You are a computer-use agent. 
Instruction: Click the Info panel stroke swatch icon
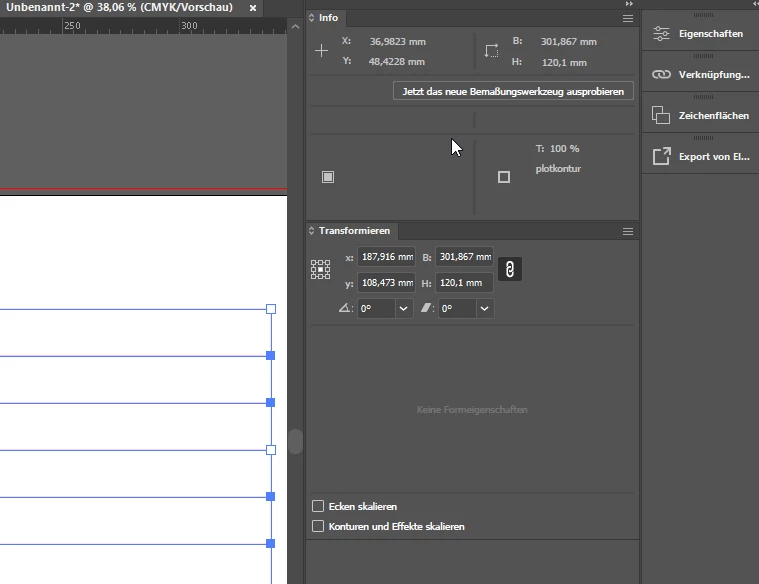pos(504,177)
